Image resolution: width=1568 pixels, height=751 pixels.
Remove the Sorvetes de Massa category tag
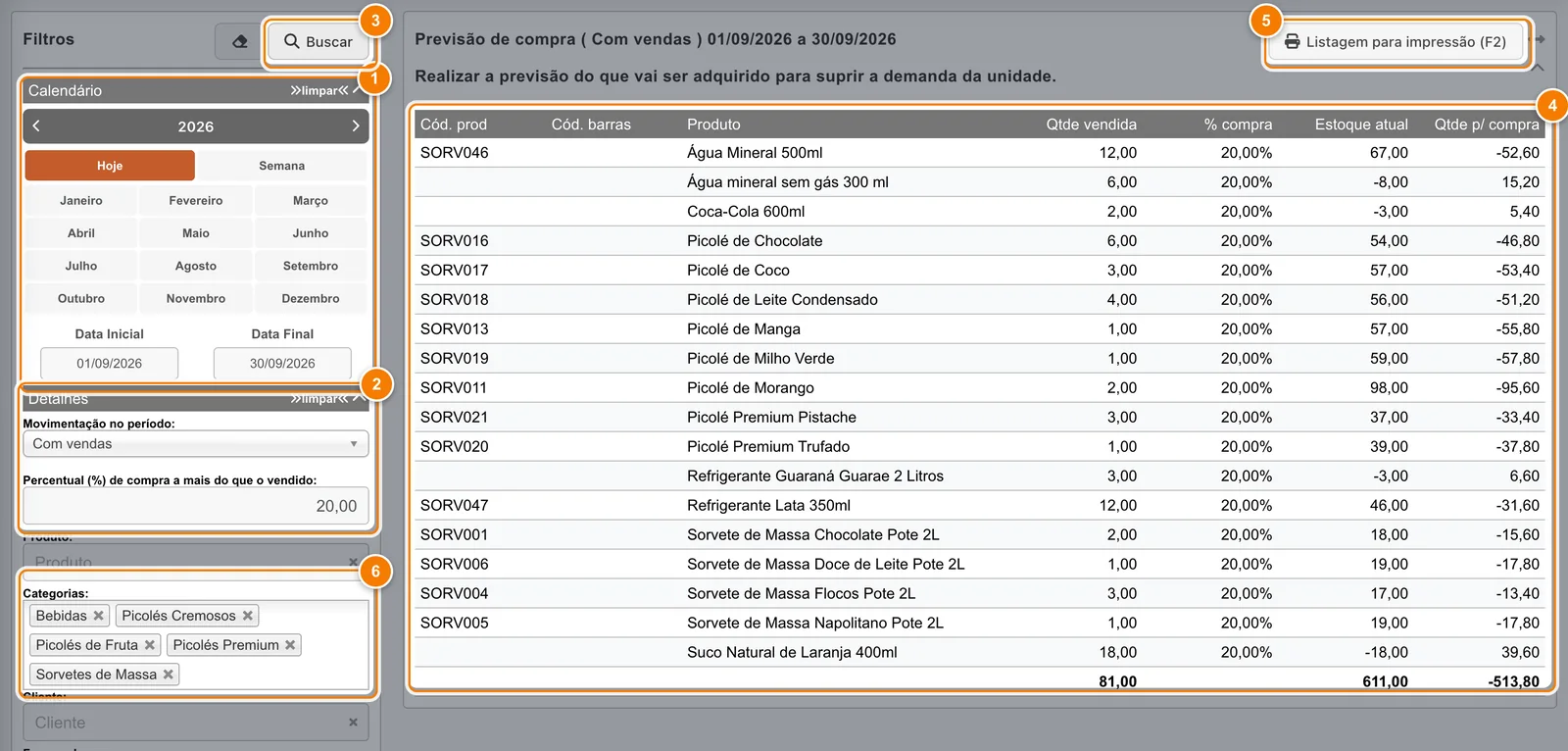pos(169,675)
